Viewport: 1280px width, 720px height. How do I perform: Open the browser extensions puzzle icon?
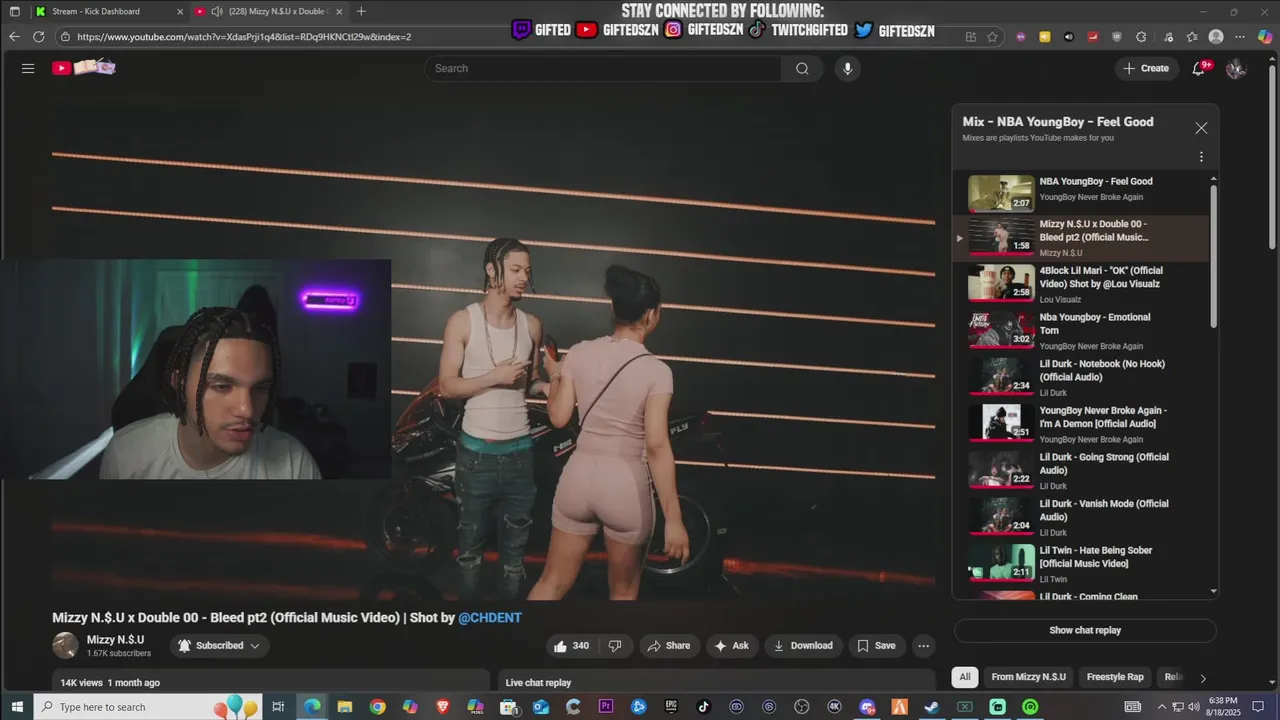(x=1141, y=36)
